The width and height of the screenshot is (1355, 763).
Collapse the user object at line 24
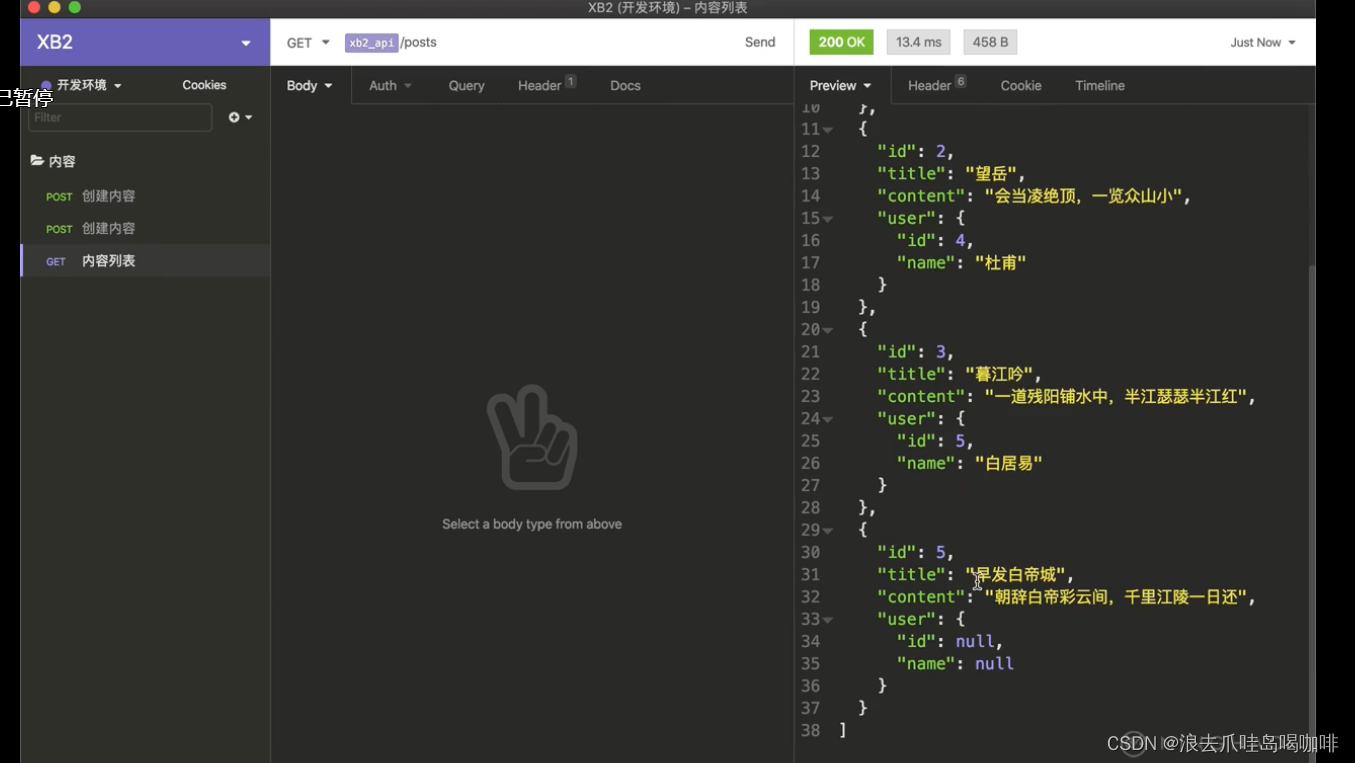click(x=828, y=419)
